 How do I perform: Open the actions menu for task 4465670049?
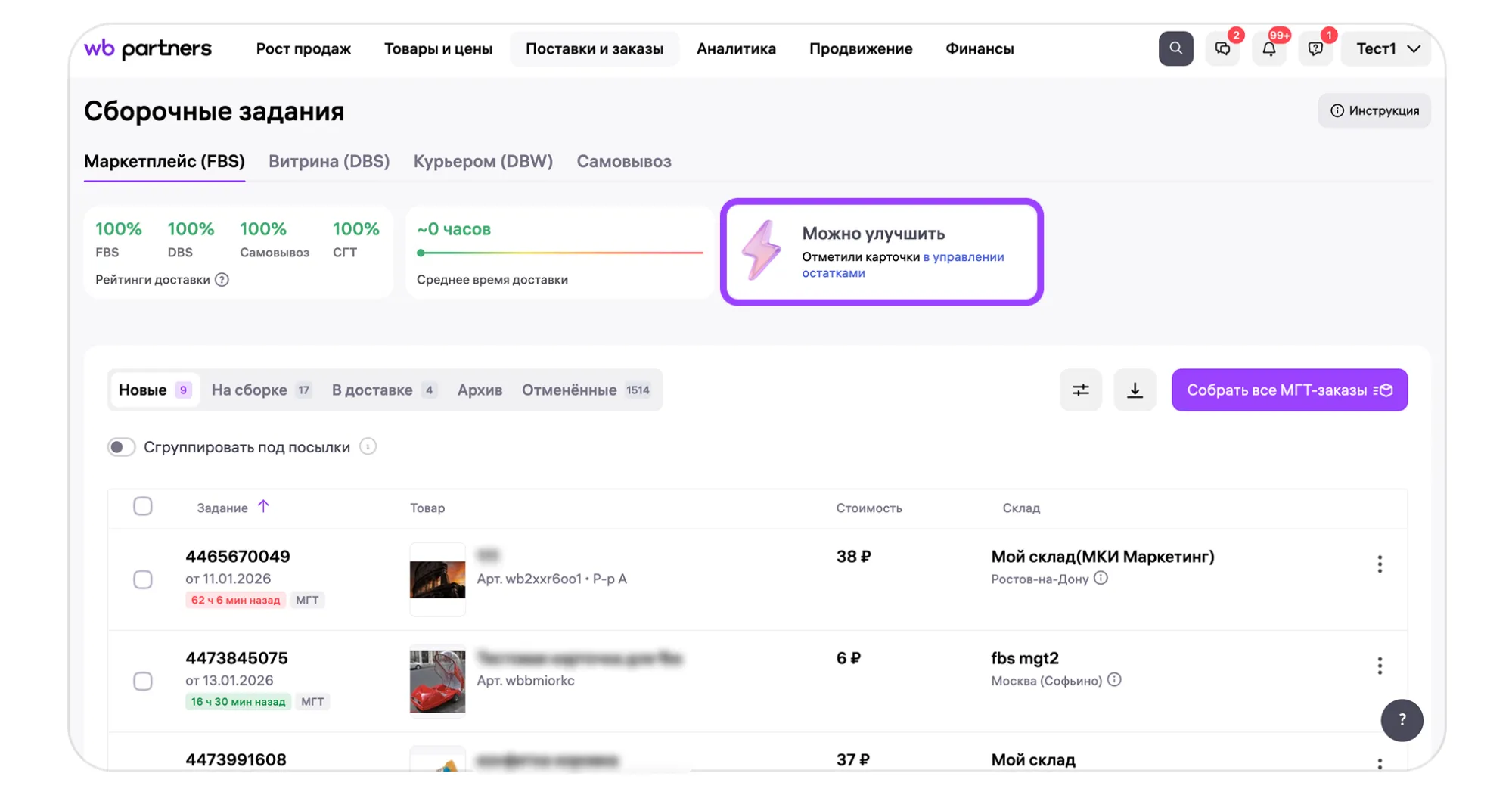click(1380, 564)
